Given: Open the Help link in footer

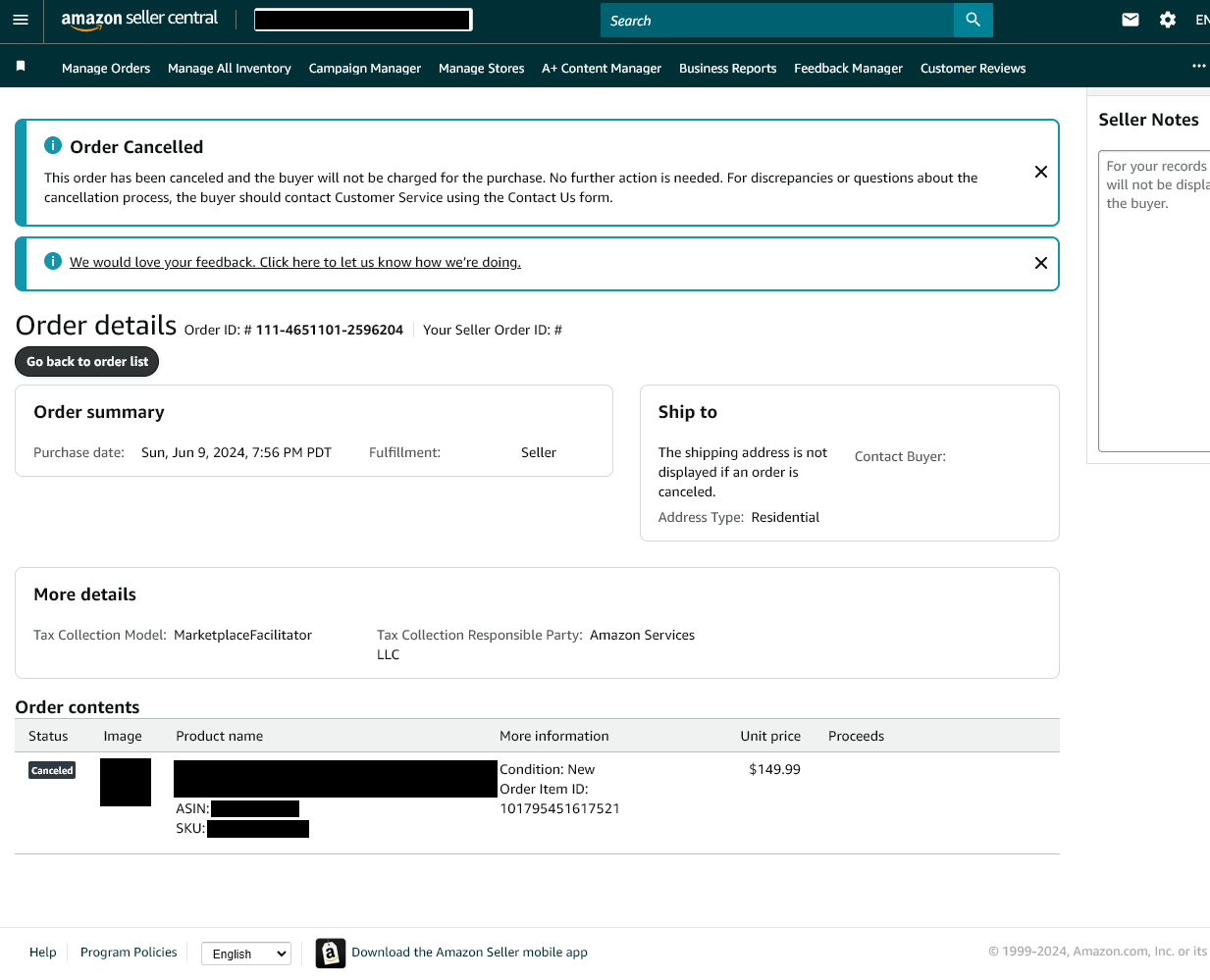Looking at the screenshot, I should 43,952.
